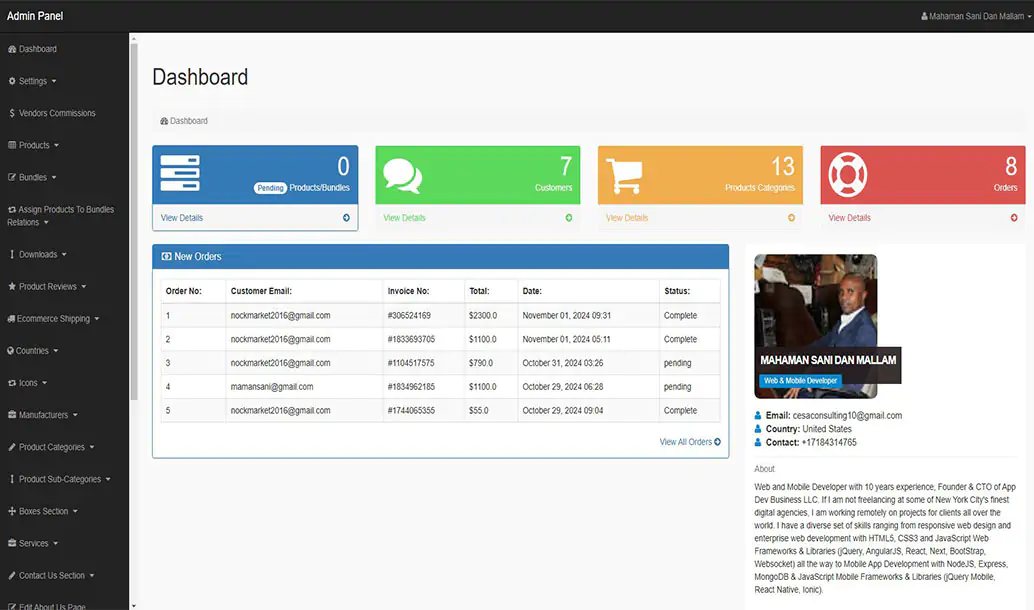The image size is (1034, 610).
Task: Click the server icon on Pending Products card
Action: pos(180,174)
